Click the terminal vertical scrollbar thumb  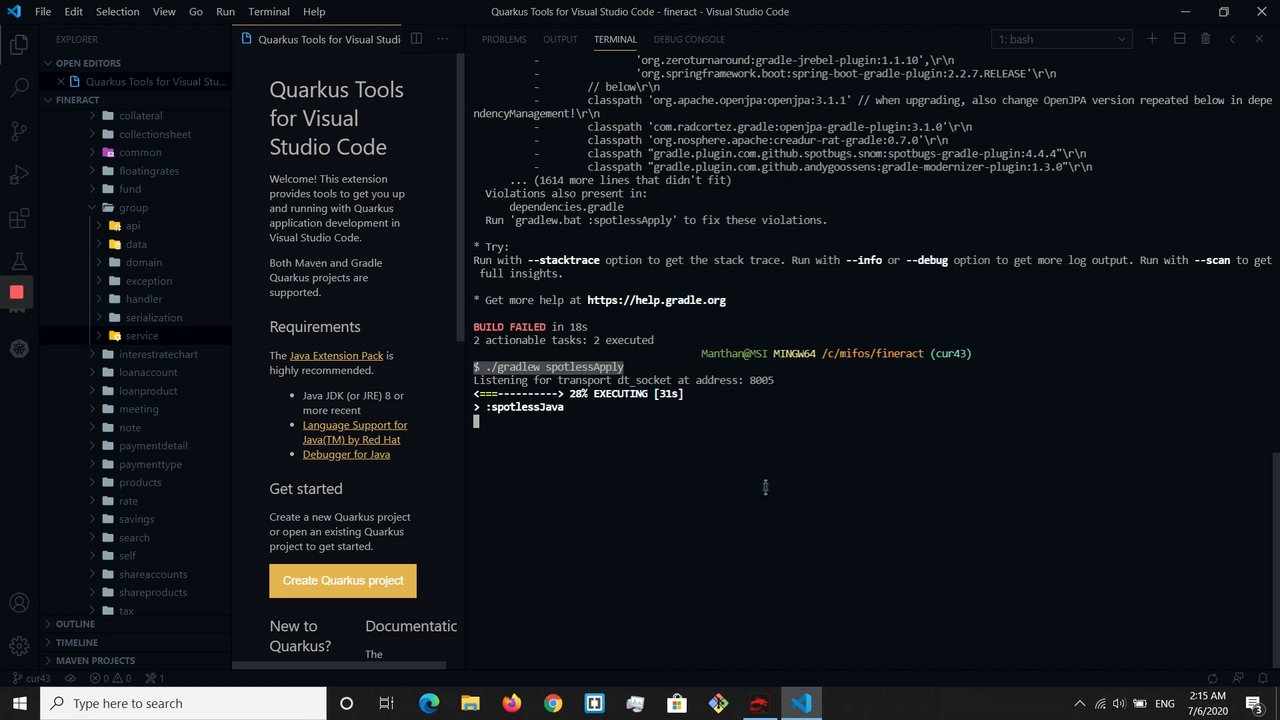point(1274,560)
